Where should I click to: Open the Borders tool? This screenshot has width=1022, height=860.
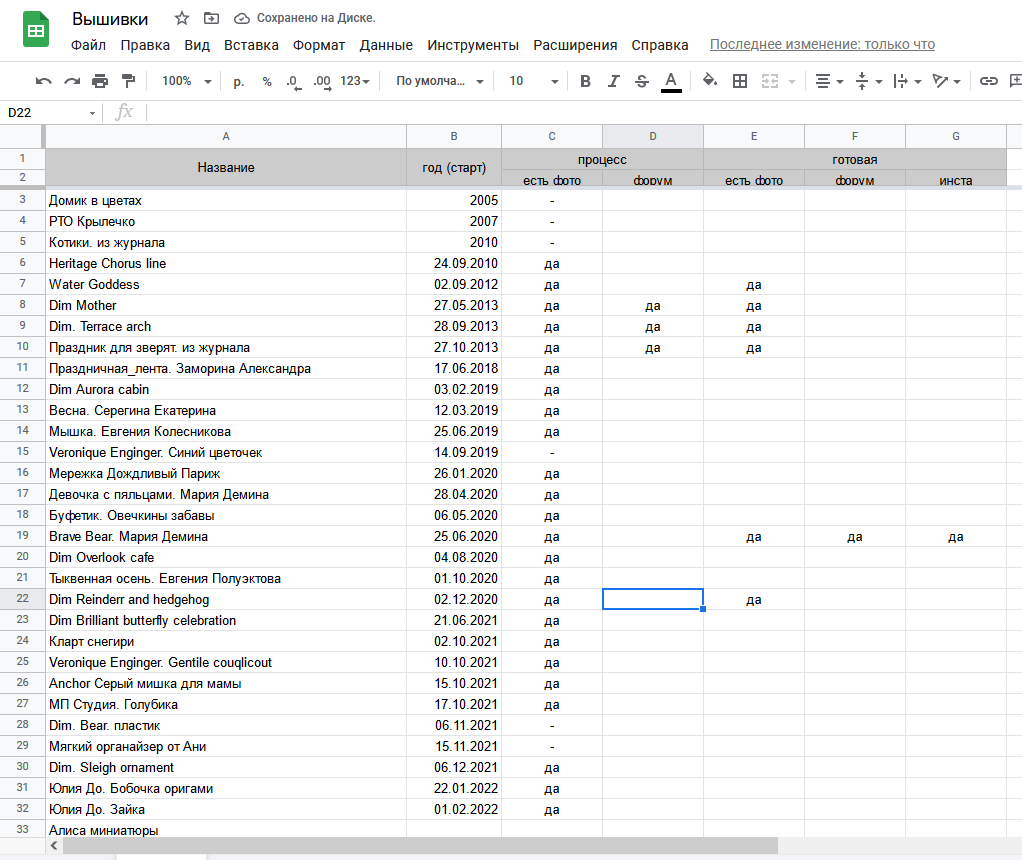point(740,81)
